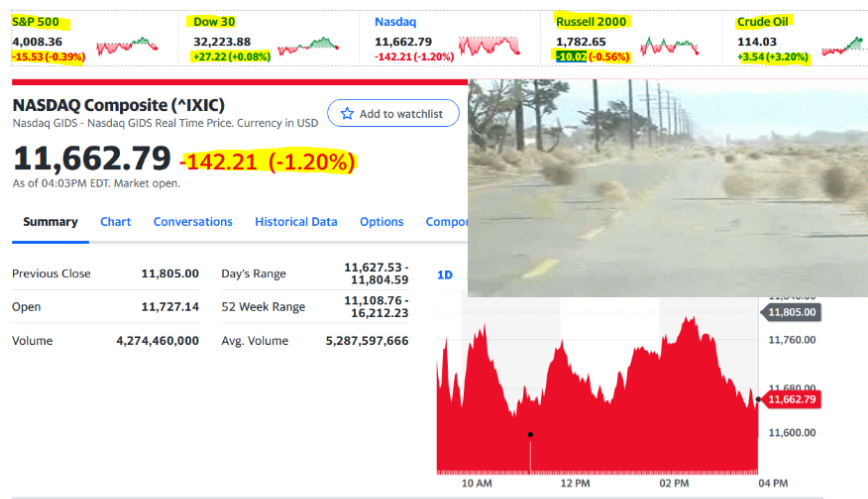Viewport: 868px width, 499px height.
Task: Click the Crude Oil change +3.54 (+3.20%)
Action: (x=773, y=56)
